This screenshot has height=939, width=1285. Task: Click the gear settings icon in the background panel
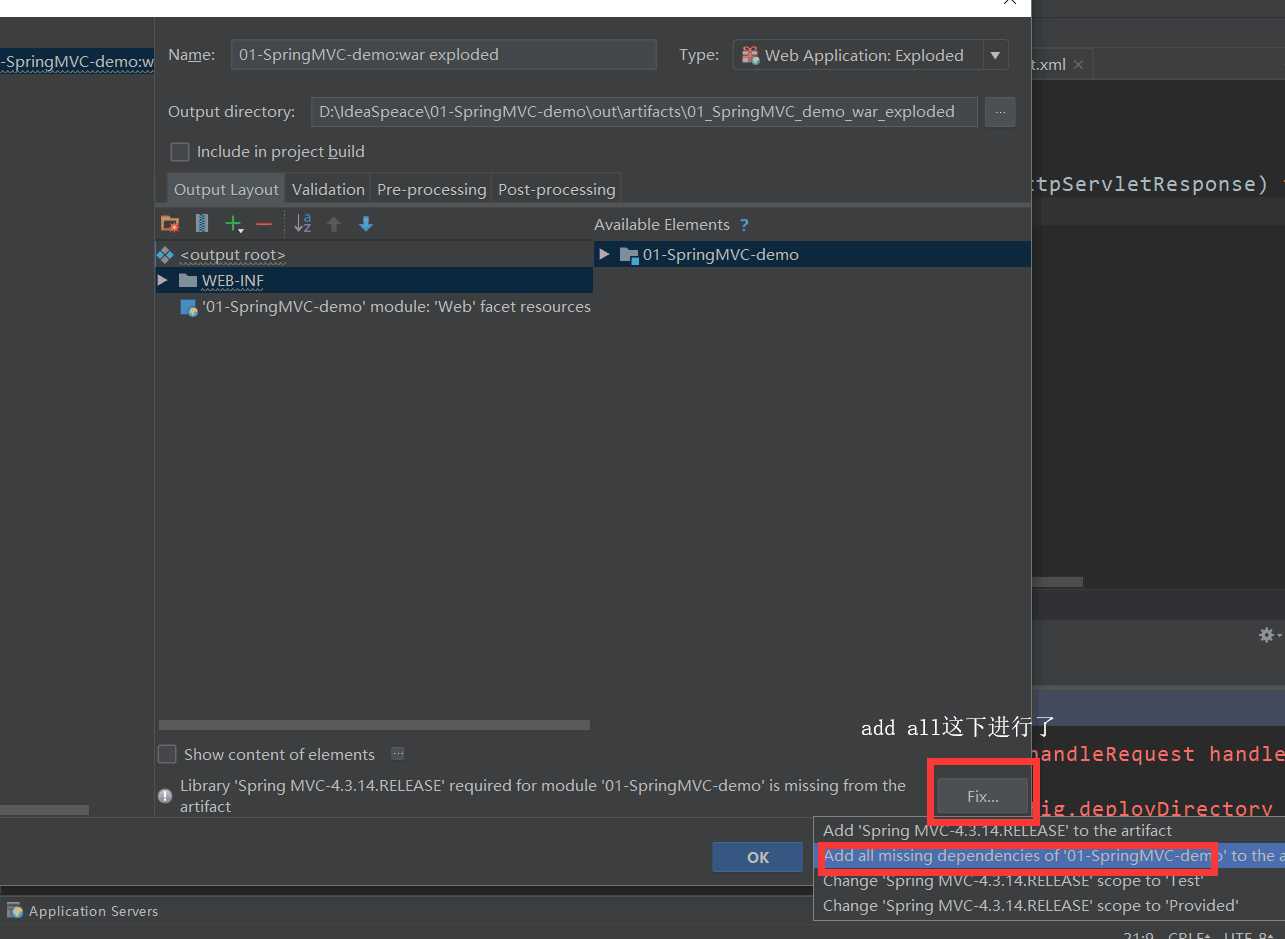[1267, 634]
